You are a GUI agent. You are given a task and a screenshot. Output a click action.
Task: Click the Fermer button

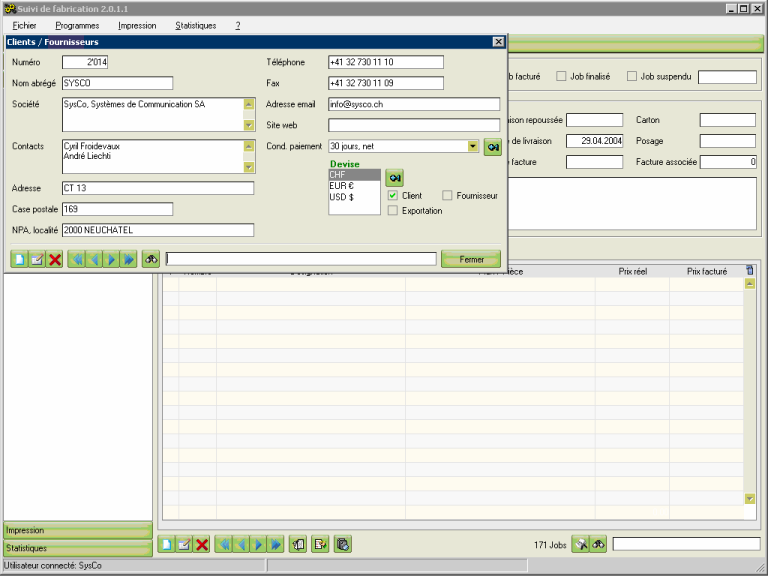coord(470,259)
